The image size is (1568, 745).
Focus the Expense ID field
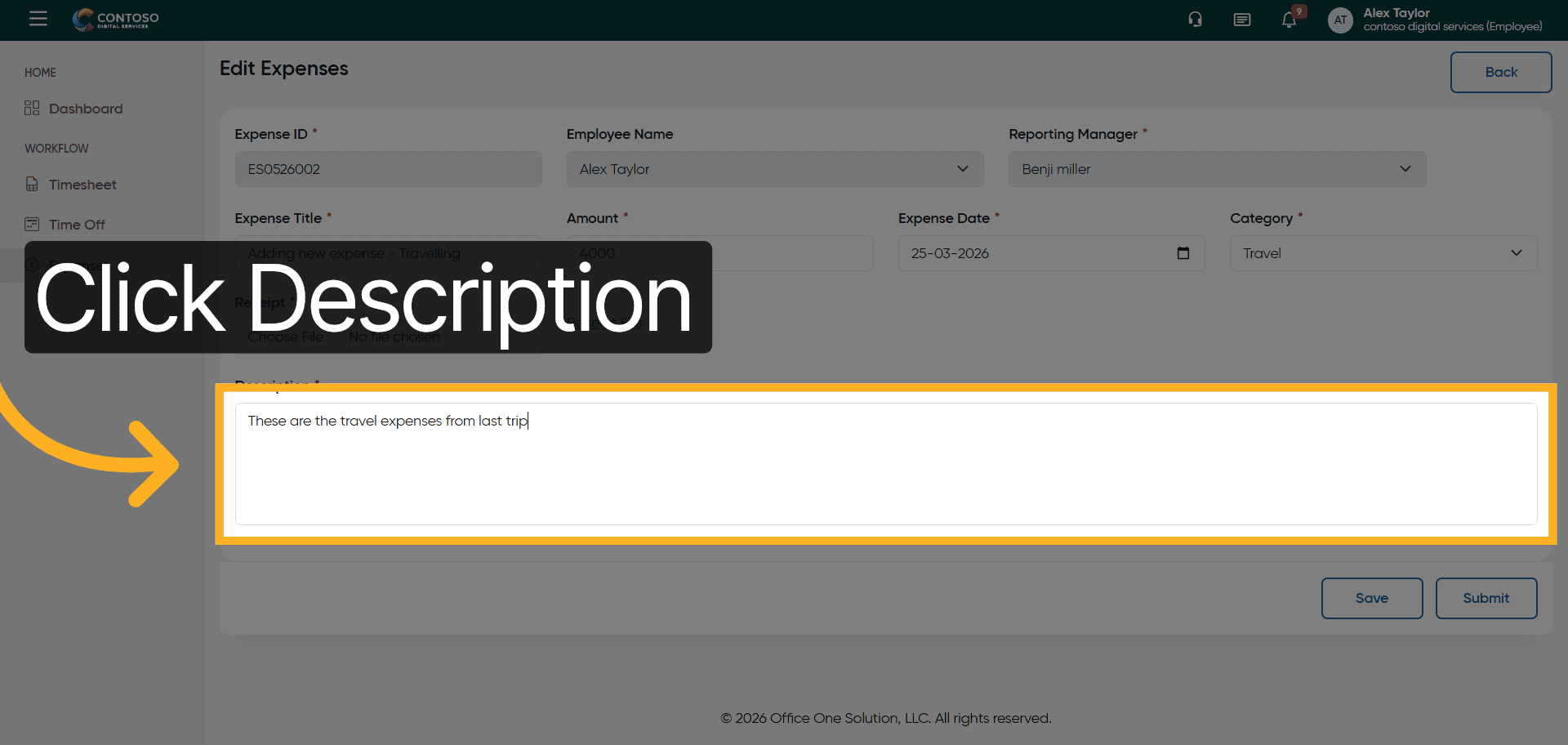pyautogui.click(x=388, y=169)
